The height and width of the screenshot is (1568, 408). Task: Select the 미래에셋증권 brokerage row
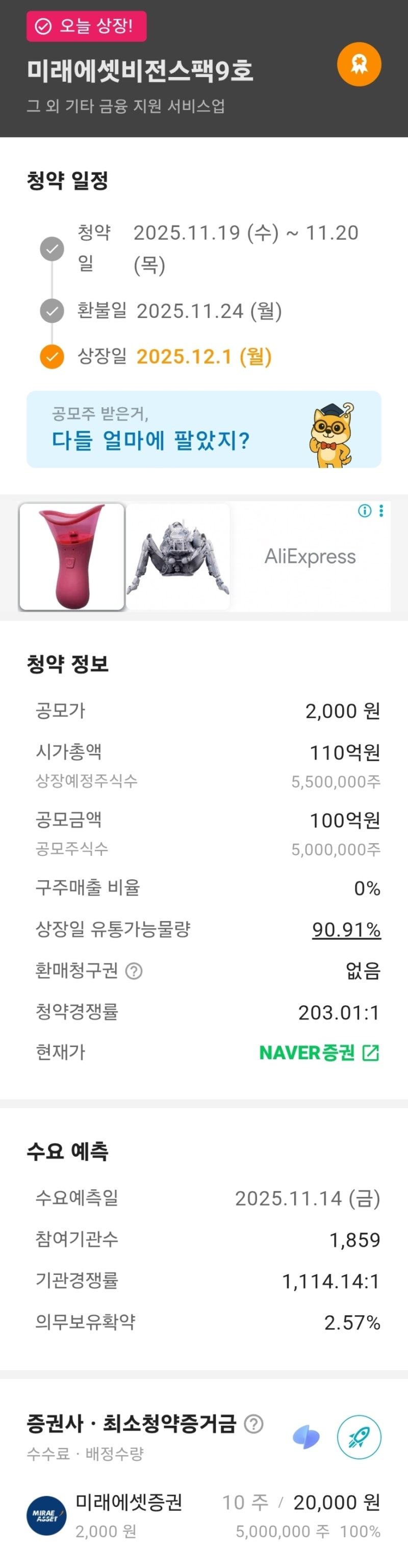[x=204, y=1515]
